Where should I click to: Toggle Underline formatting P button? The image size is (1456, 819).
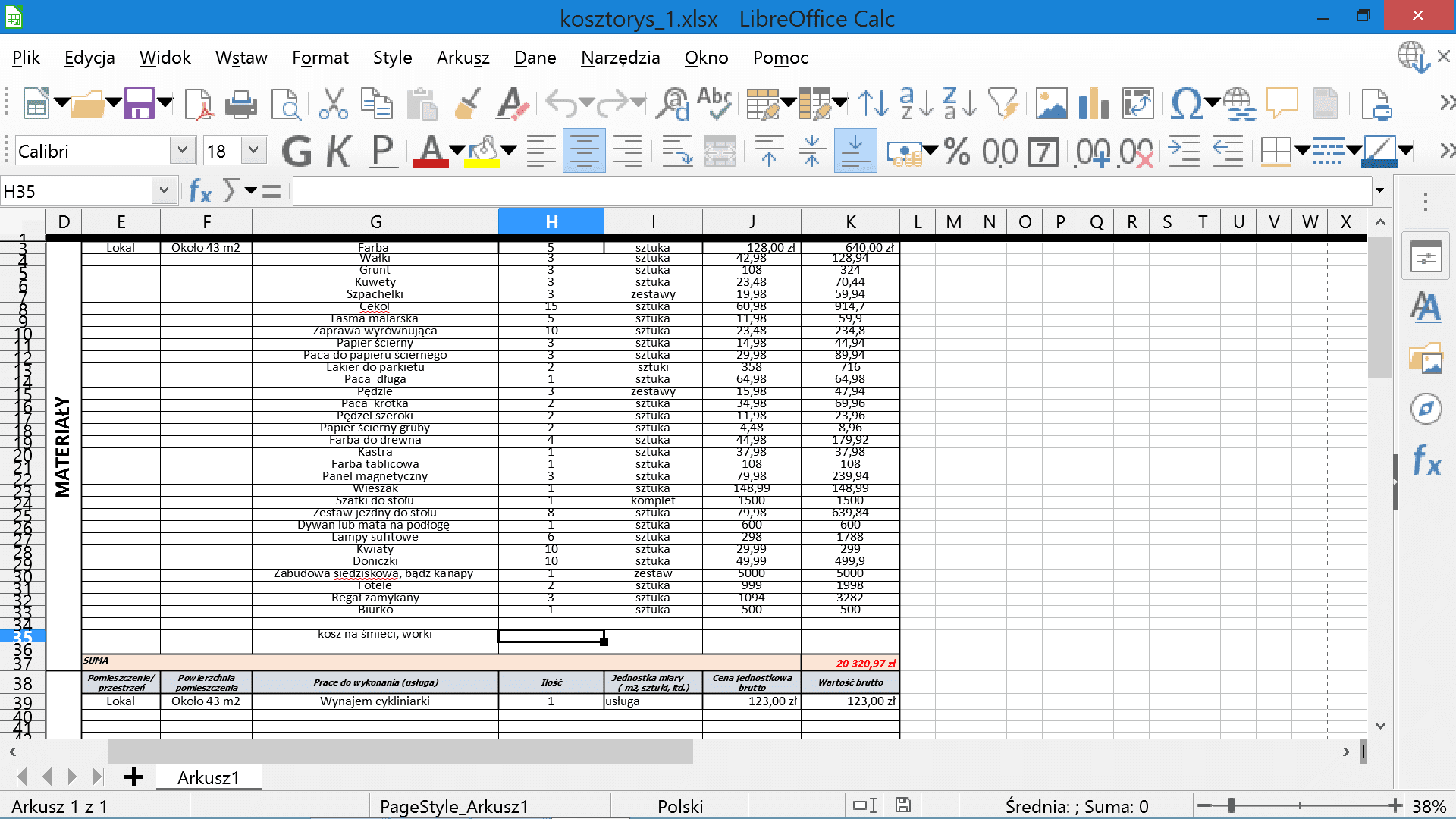point(382,152)
